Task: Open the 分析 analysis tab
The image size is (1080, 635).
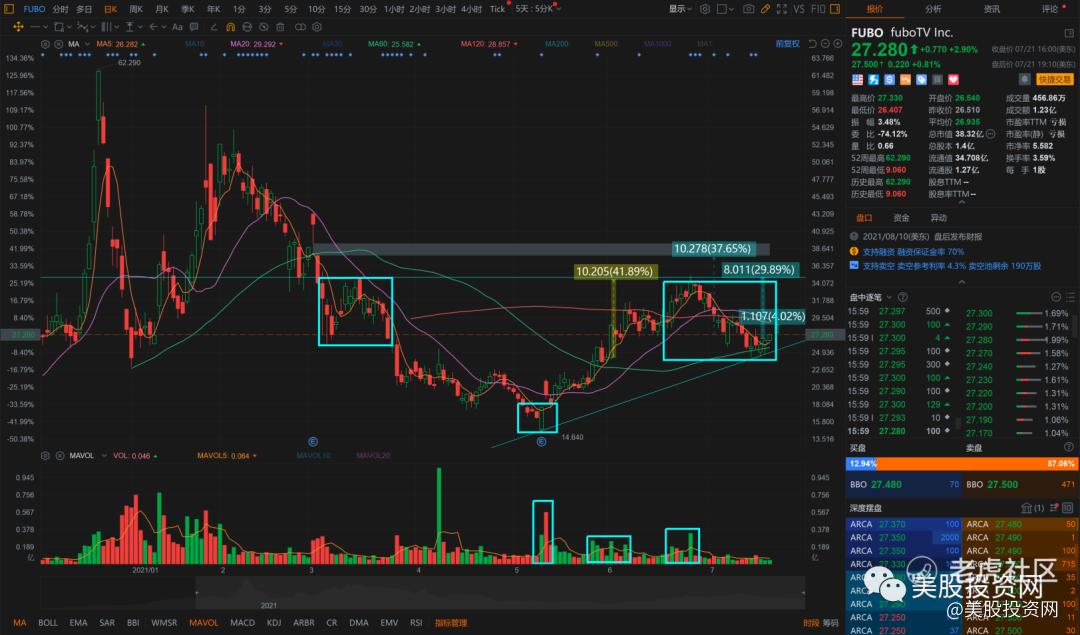Action: click(x=933, y=9)
